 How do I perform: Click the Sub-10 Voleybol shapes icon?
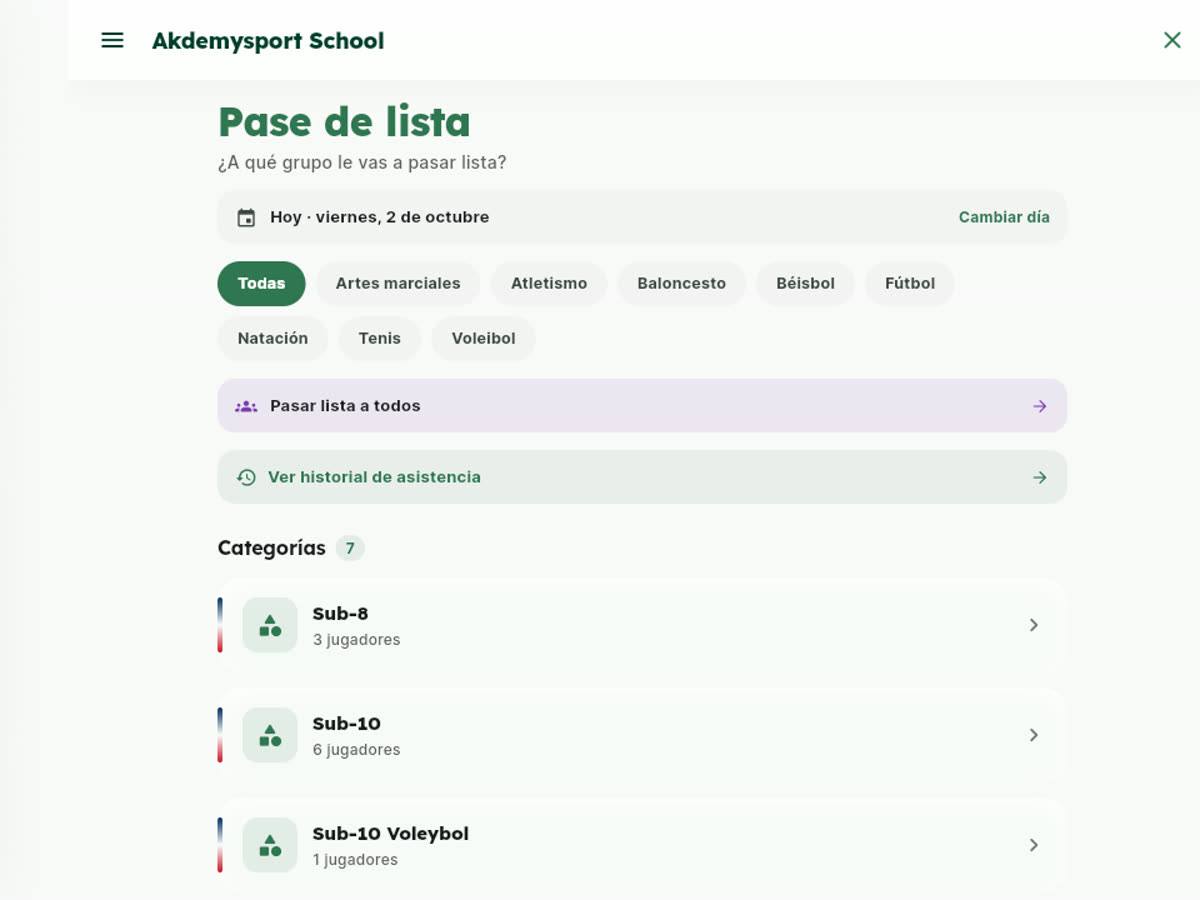270,845
